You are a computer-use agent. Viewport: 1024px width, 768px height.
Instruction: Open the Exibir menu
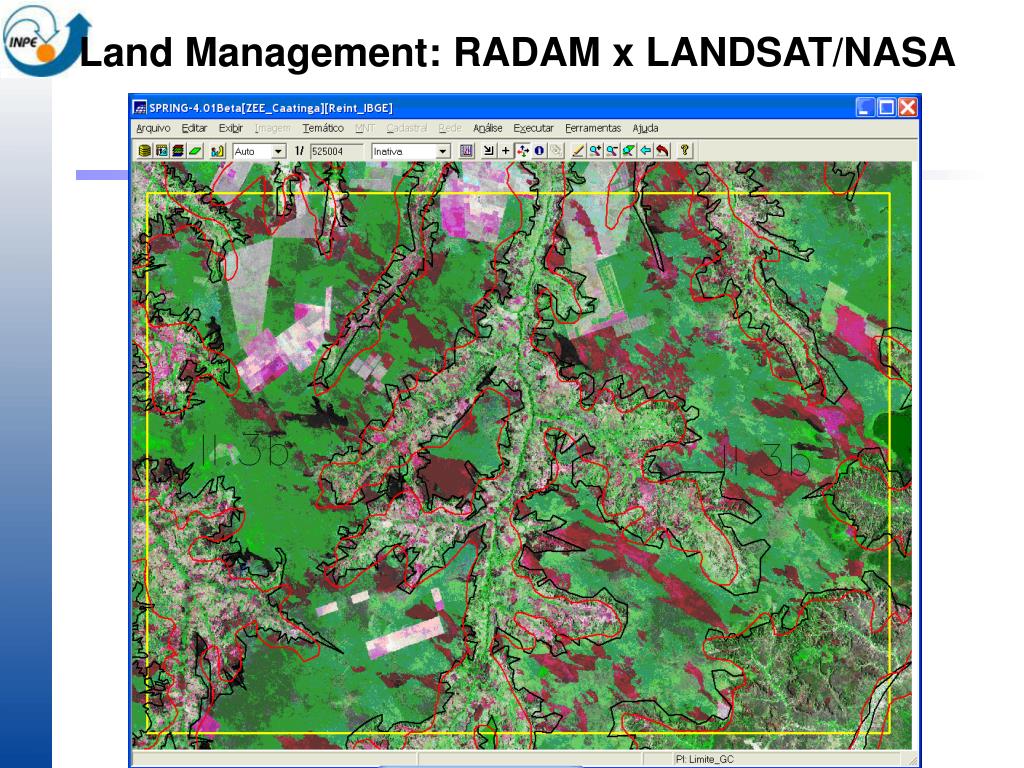pos(231,128)
